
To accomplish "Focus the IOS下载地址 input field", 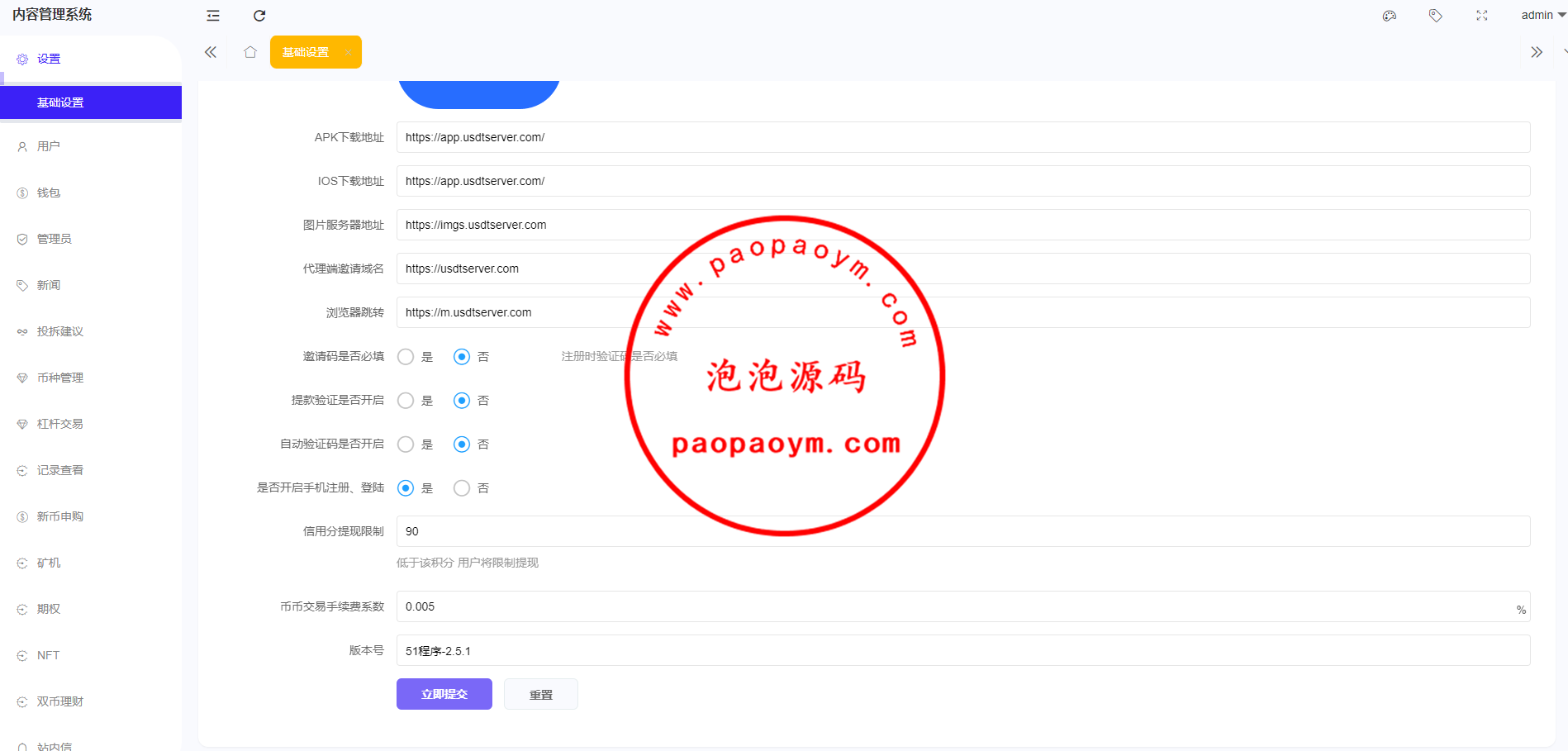I will click(x=963, y=181).
